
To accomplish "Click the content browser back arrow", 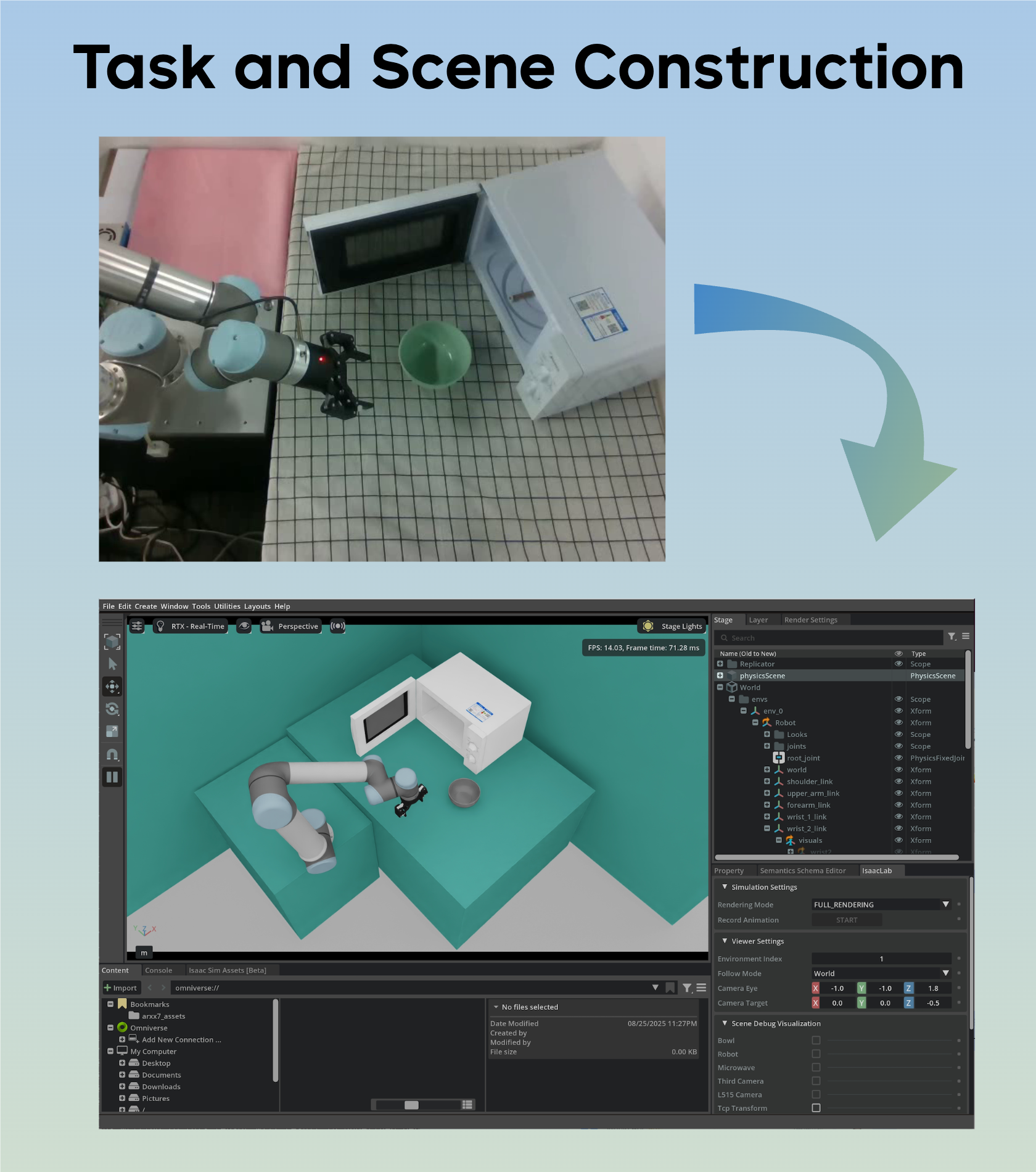I will tap(150, 988).
